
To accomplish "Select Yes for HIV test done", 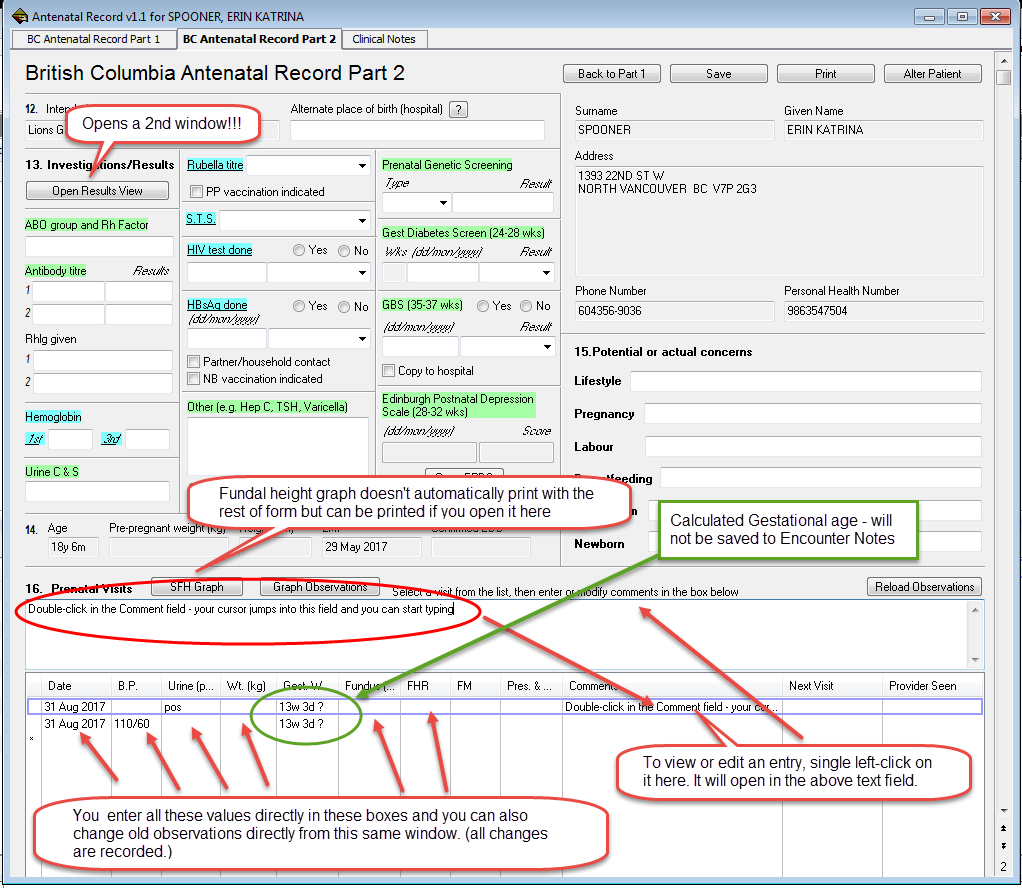I will click(300, 250).
